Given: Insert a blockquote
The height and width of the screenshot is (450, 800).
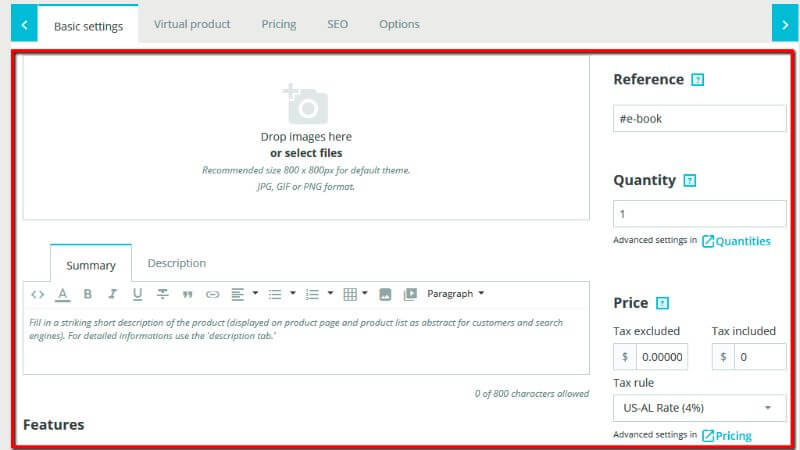Looking at the screenshot, I should [187, 295].
